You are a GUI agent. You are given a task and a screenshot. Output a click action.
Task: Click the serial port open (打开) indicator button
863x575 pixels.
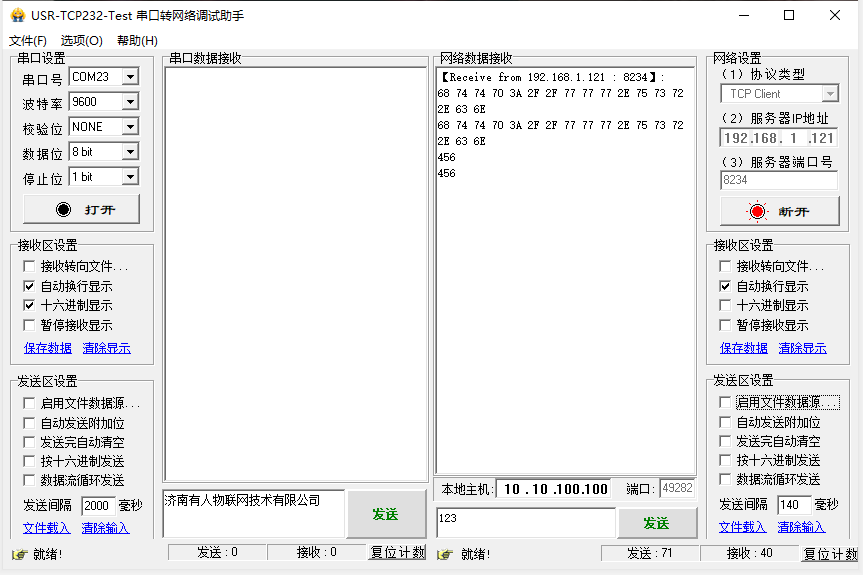pyautogui.click(x=82, y=209)
